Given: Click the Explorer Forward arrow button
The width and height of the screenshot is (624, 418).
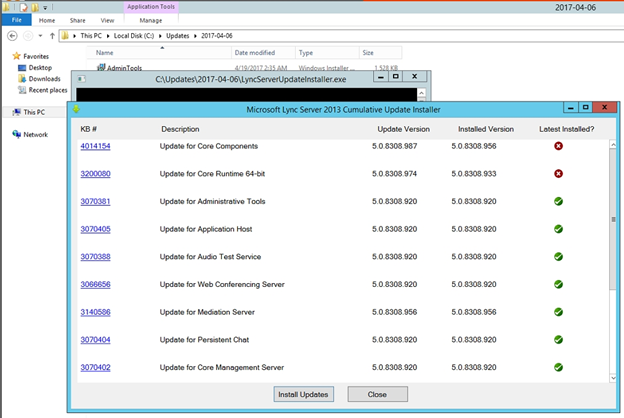Looking at the screenshot, I should click(x=28, y=36).
